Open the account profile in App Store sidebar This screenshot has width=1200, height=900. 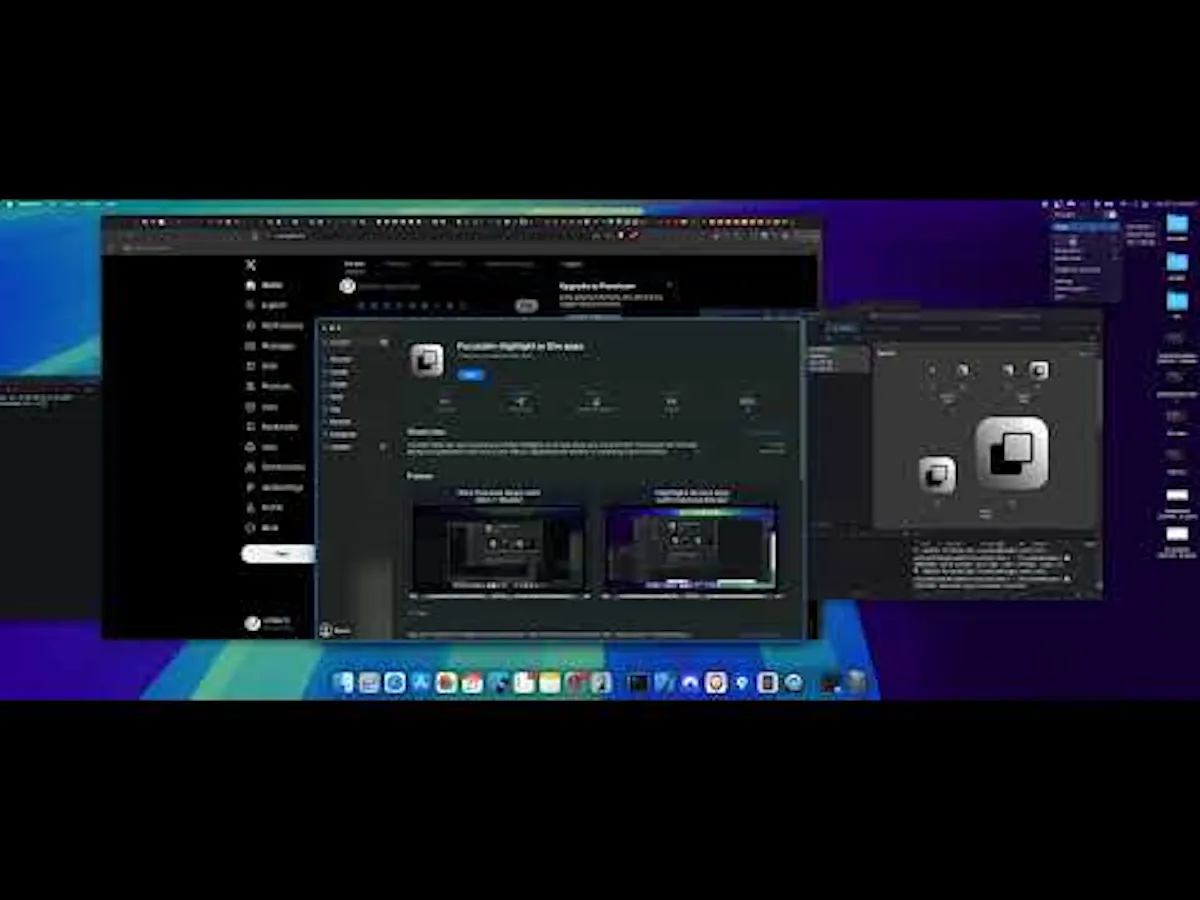tap(335, 630)
